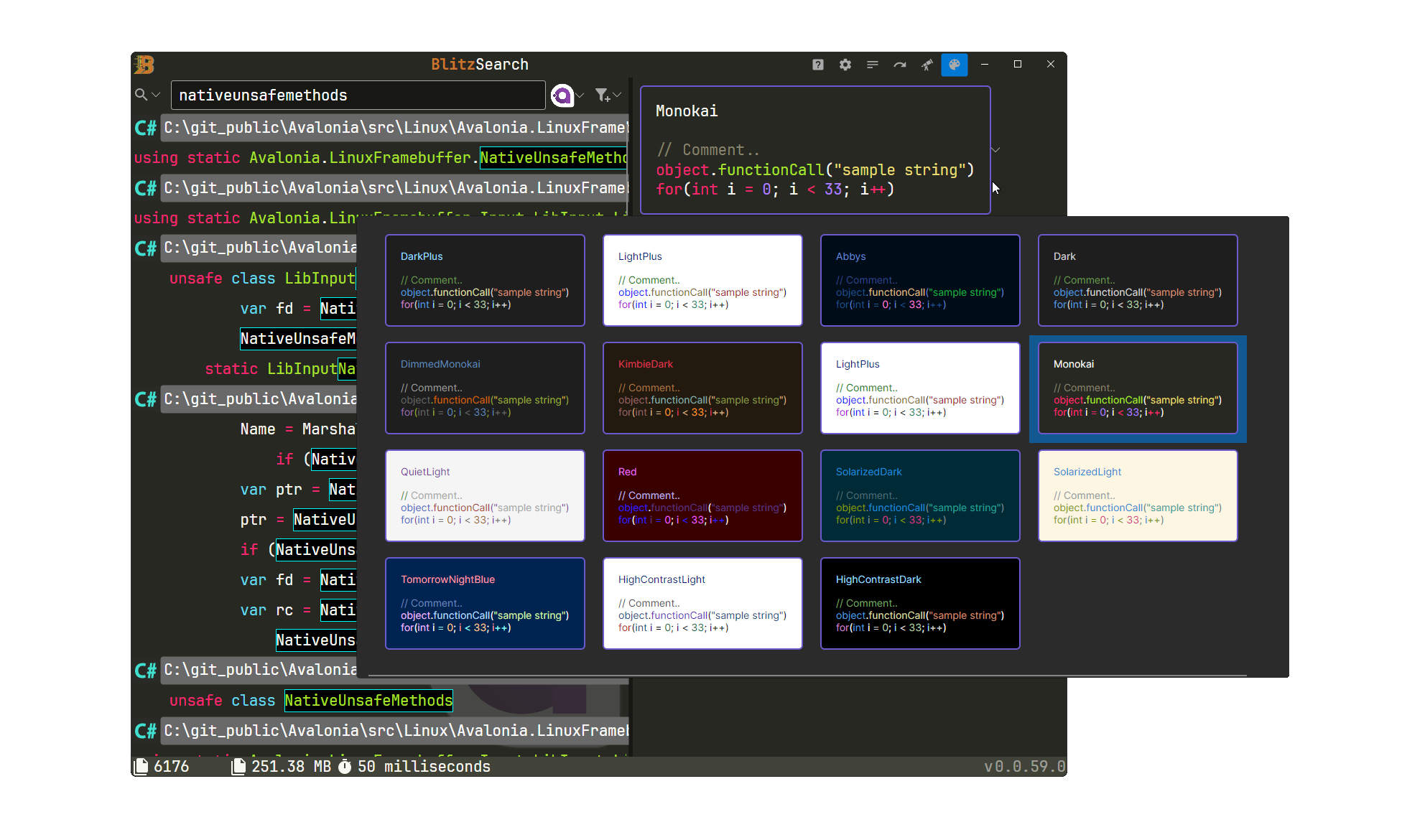The image size is (1402, 840).
Task: Click the curved redo arrow icon
Action: [x=899, y=65]
